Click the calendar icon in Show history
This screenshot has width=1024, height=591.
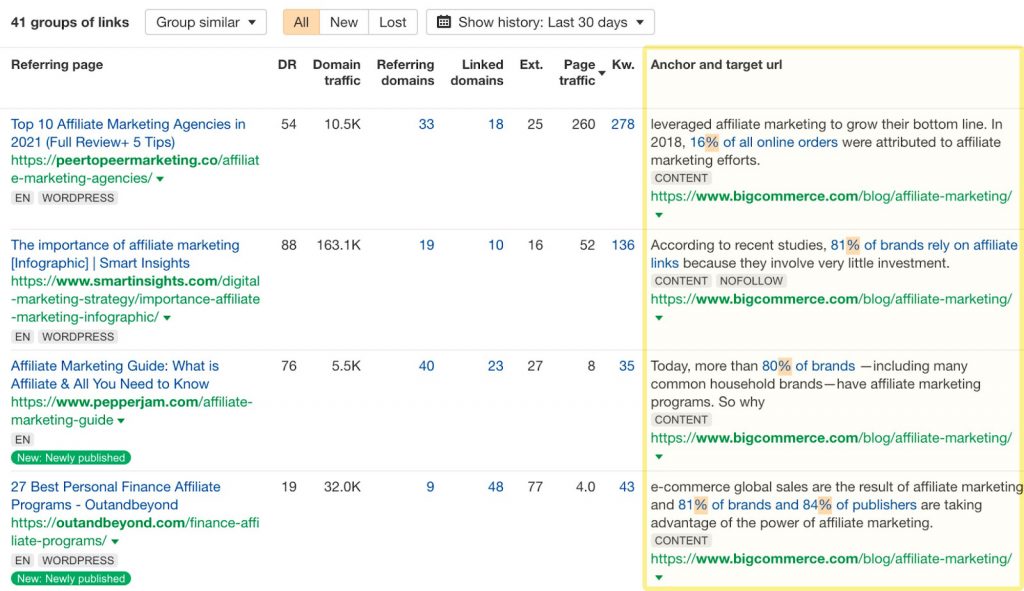tap(444, 22)
